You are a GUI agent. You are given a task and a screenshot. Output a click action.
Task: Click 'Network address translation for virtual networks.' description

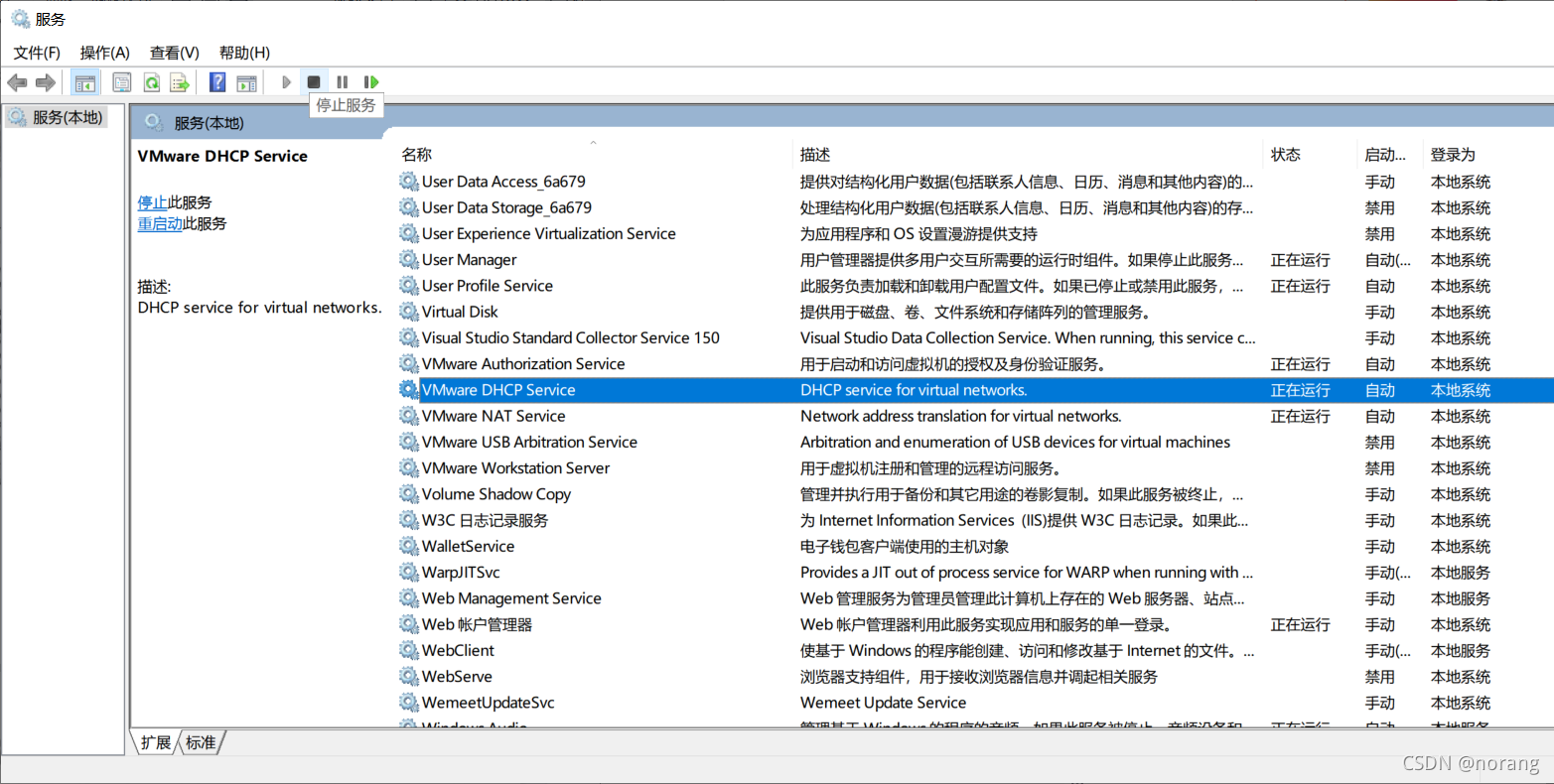[x=960, y=416]
